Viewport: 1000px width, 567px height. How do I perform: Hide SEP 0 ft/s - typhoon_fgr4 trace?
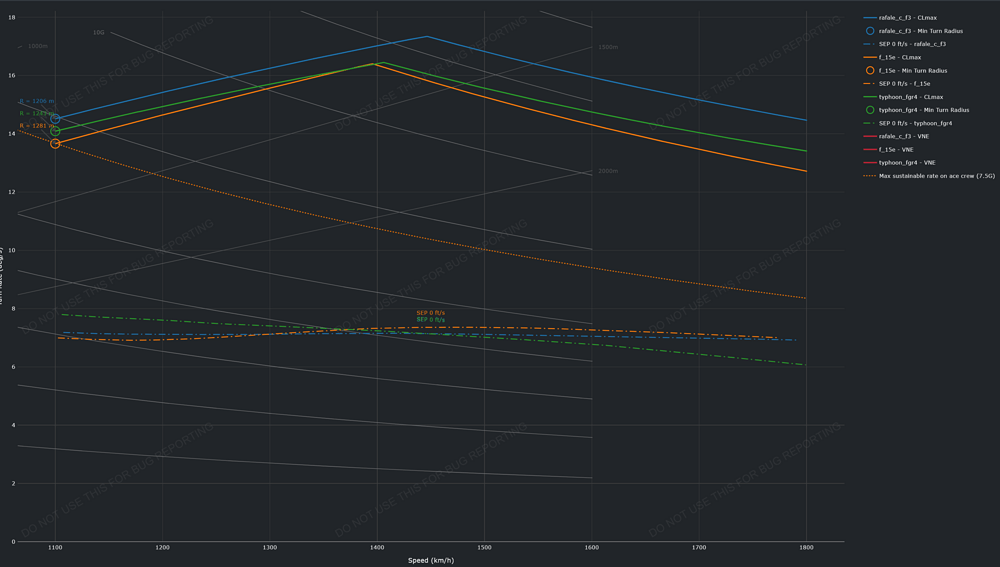915,123
